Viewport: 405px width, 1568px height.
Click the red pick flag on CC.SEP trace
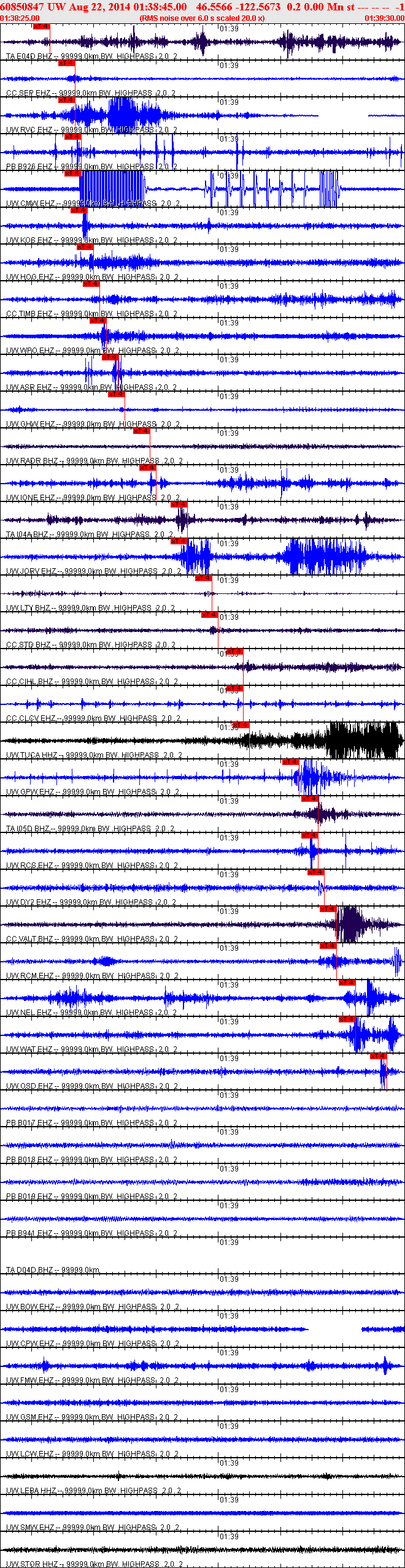[66, 63]
